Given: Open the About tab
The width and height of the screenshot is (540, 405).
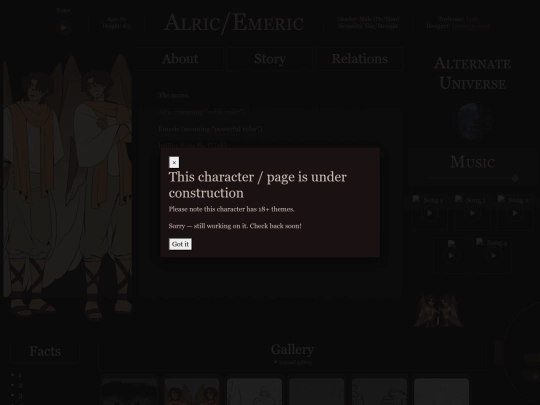Looking at the screenshot, I should pos(180,59).
